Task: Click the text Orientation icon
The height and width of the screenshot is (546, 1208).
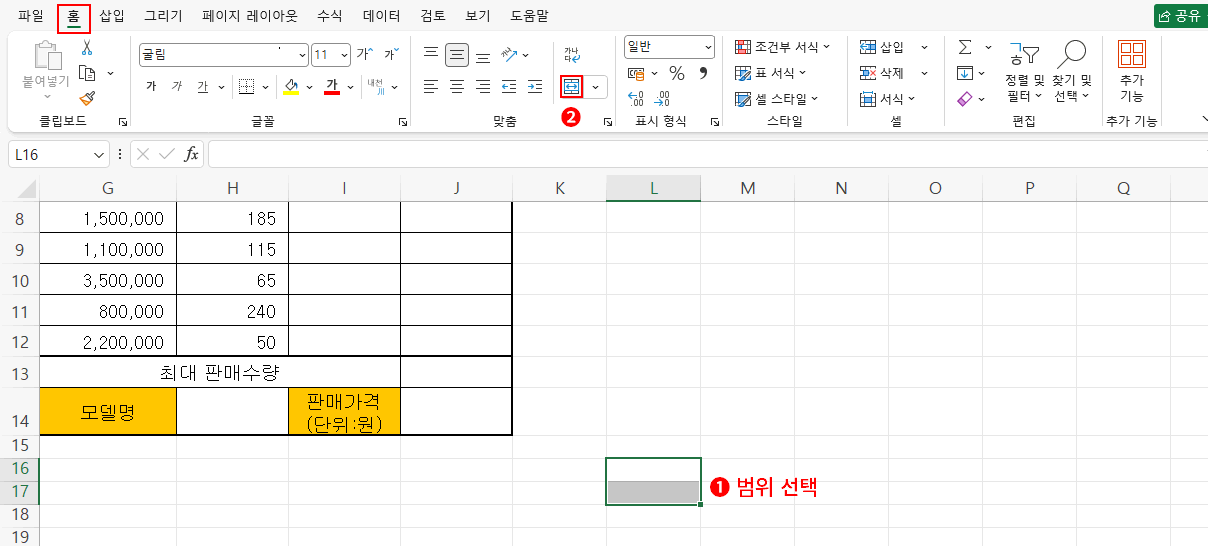Action: tap(509, 54)
